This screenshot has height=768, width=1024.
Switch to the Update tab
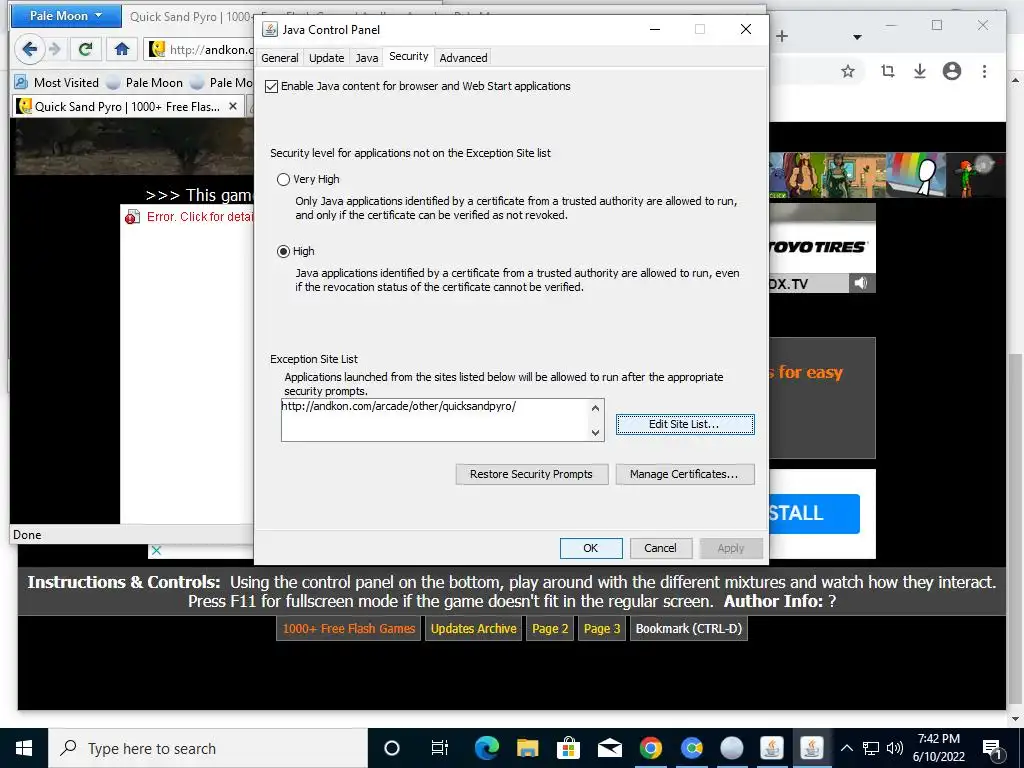(327, 57)
